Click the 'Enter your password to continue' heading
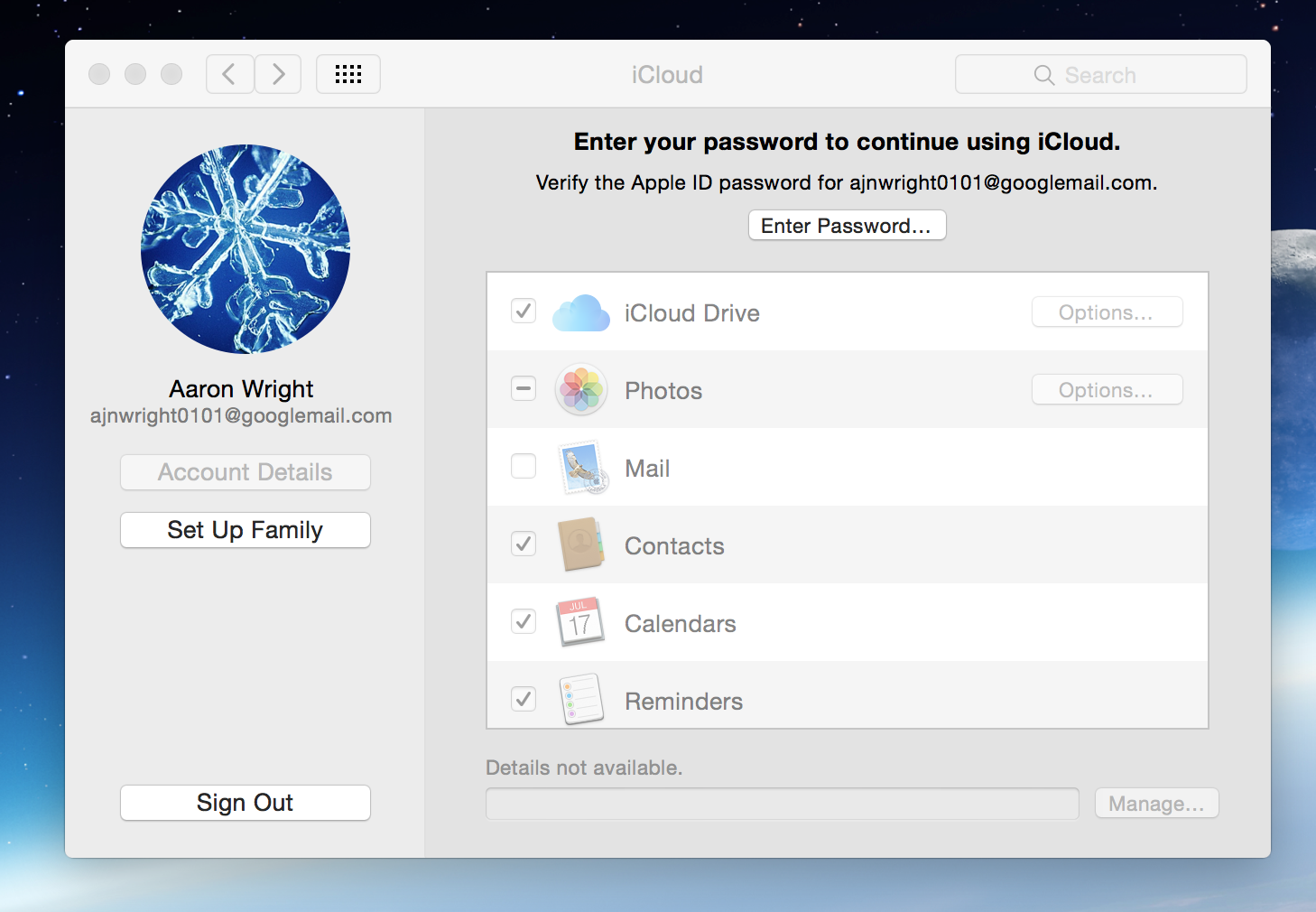This screenshot has height=912, width=1316. pos(847,142)
